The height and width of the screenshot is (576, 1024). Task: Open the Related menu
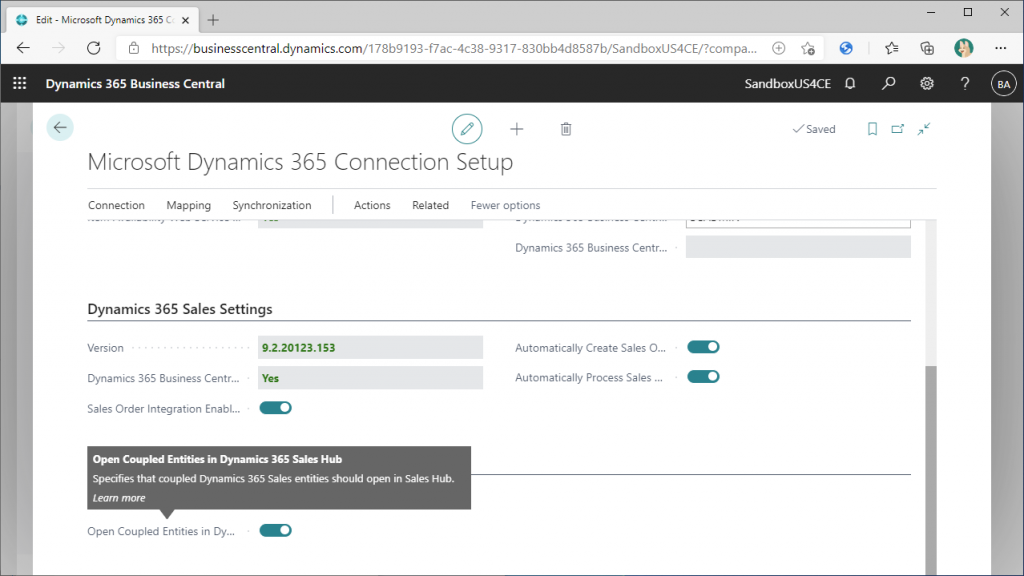point(430,205)
